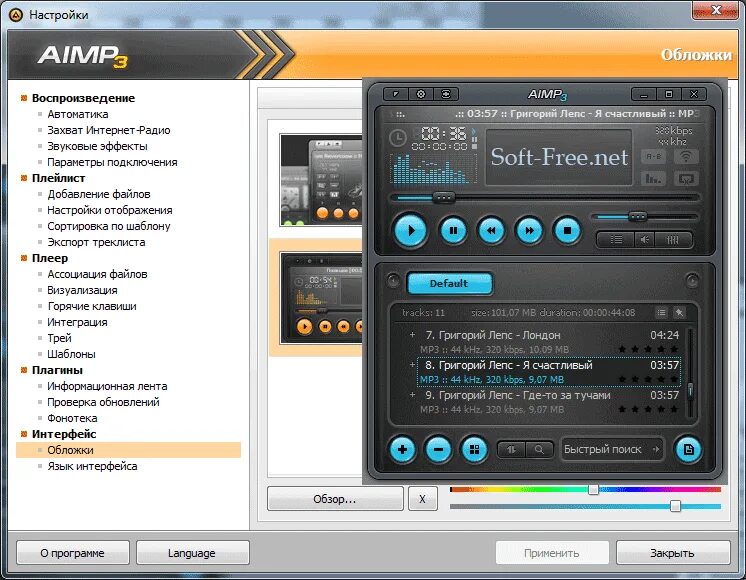Click the Быстрый поиск quick search field
Screen dimensions: 746x580
pyautogui.click(x=612, y=449)
